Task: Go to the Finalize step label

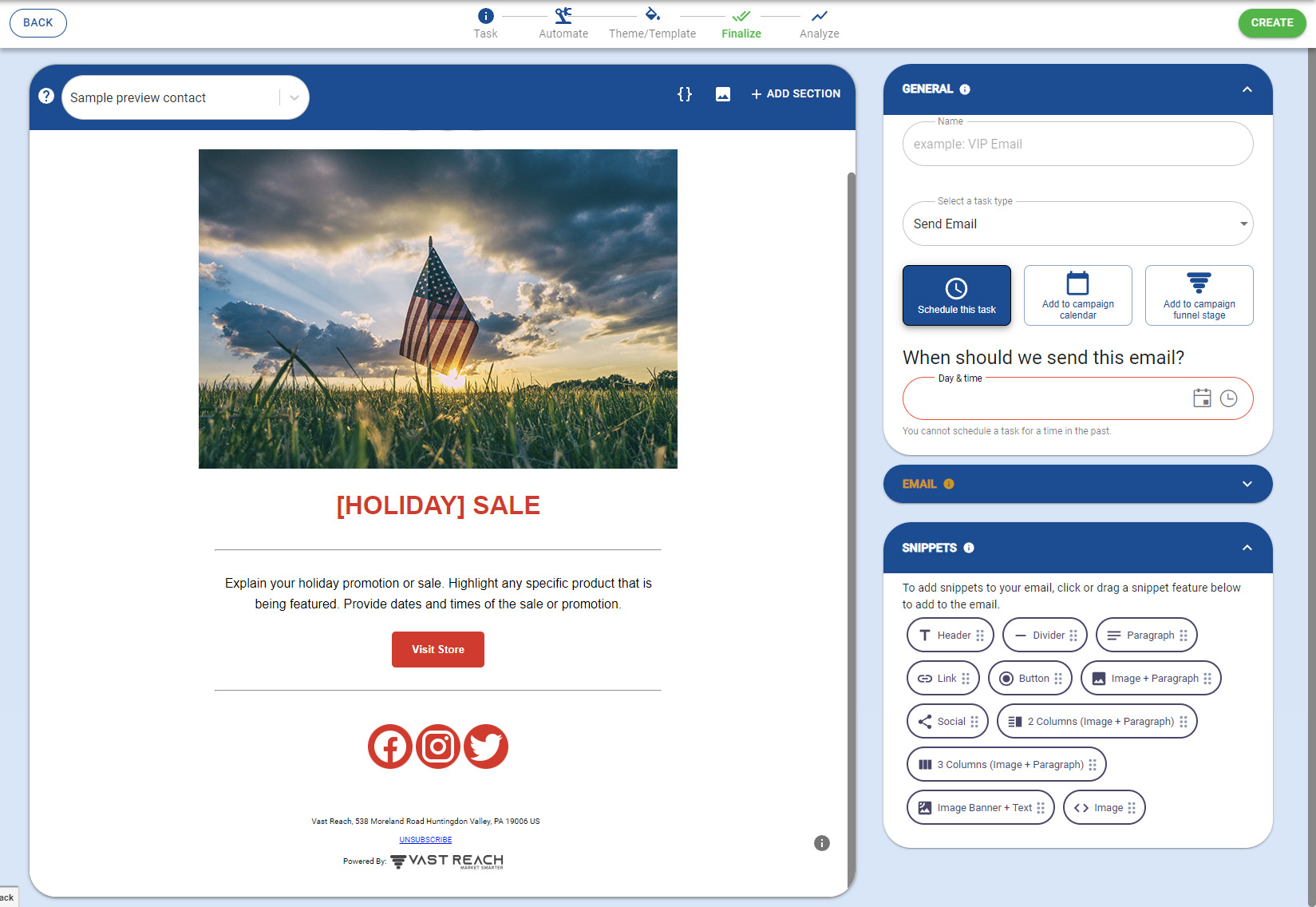Action: pos(741,34)
